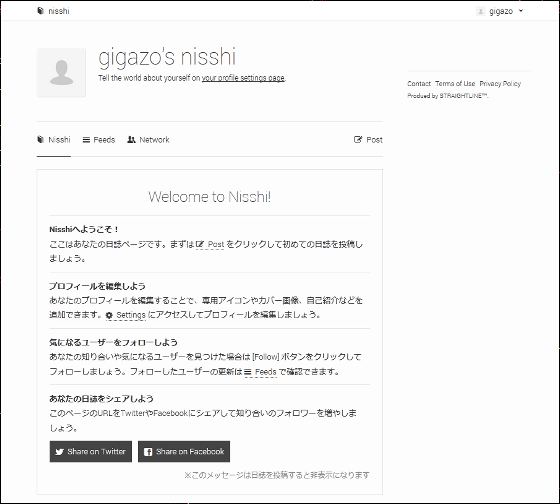Screen dimensions: 560x504
Task: Open the Terms of Use link
Action: [x=455, y=84]
